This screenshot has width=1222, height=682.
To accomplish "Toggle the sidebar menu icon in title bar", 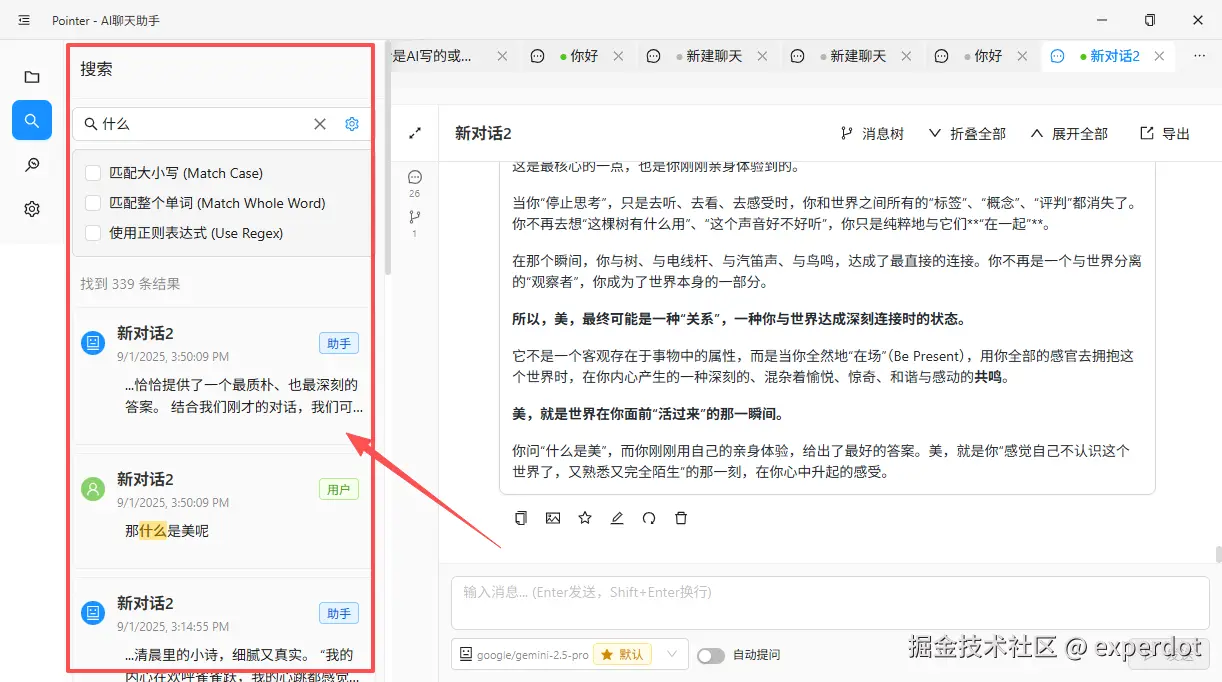I will coord(24,20).
